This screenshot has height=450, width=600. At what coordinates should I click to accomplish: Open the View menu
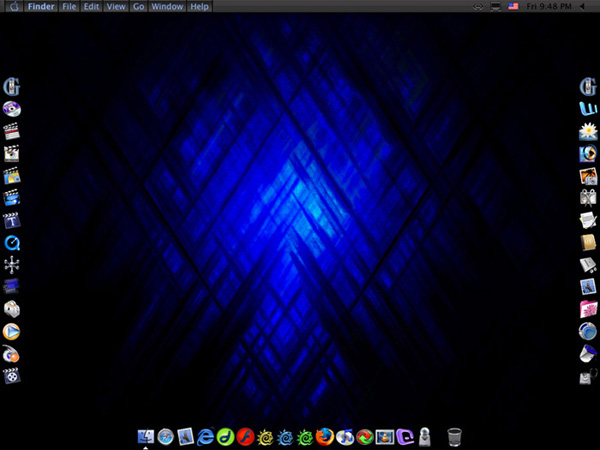click(x=116, y=6)
